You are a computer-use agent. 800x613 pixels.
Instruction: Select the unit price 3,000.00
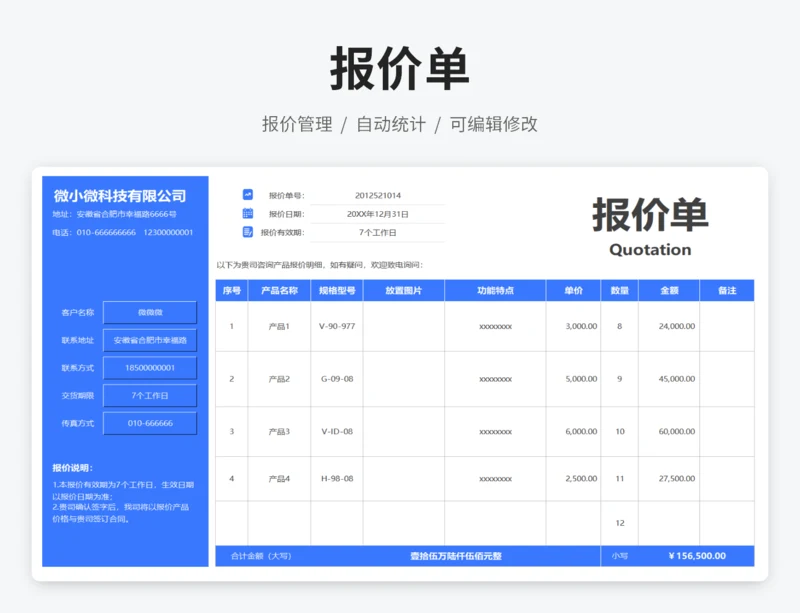point(573,326)
